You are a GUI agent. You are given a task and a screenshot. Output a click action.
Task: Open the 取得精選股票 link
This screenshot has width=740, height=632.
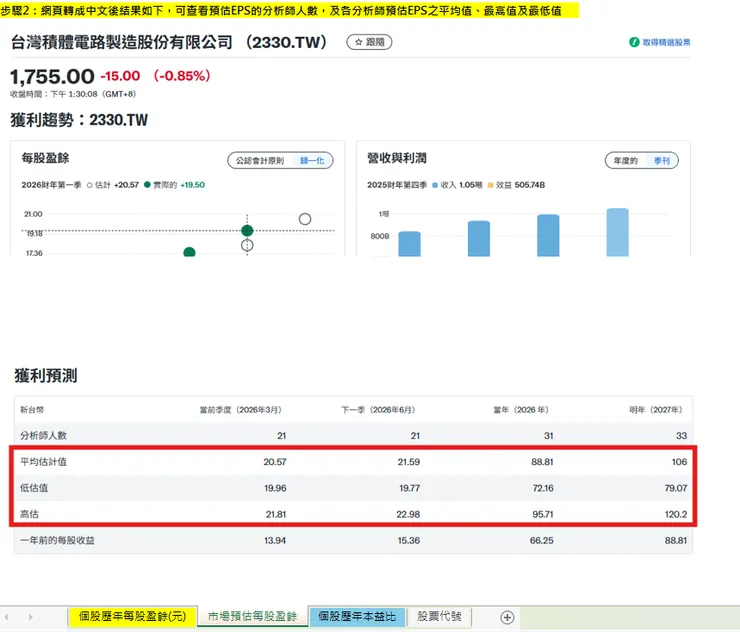click(666, 42)
